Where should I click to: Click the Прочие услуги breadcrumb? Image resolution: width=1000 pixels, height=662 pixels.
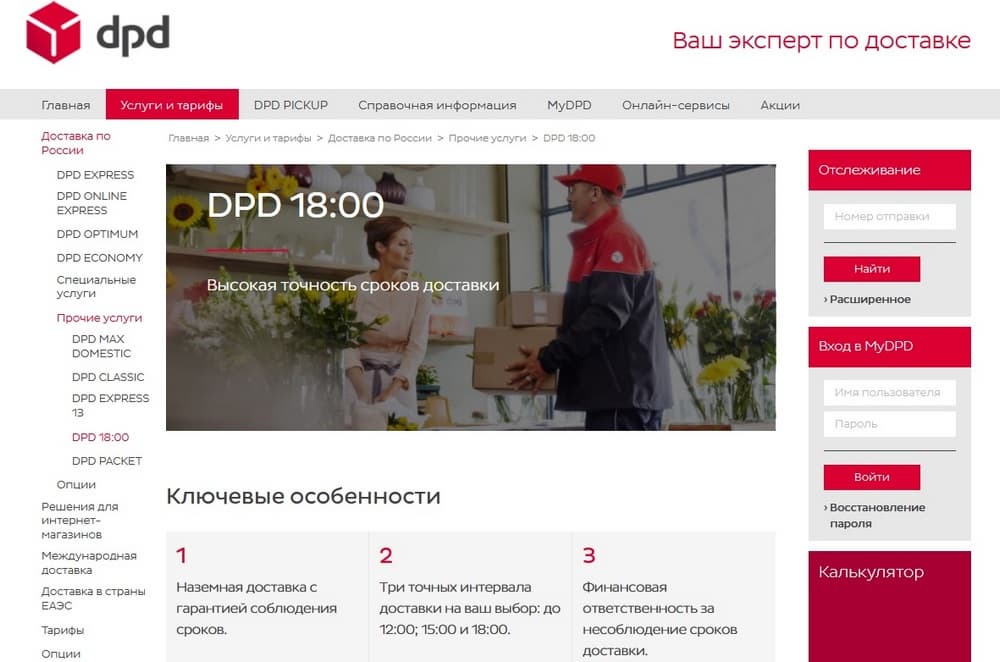point(487,138)
